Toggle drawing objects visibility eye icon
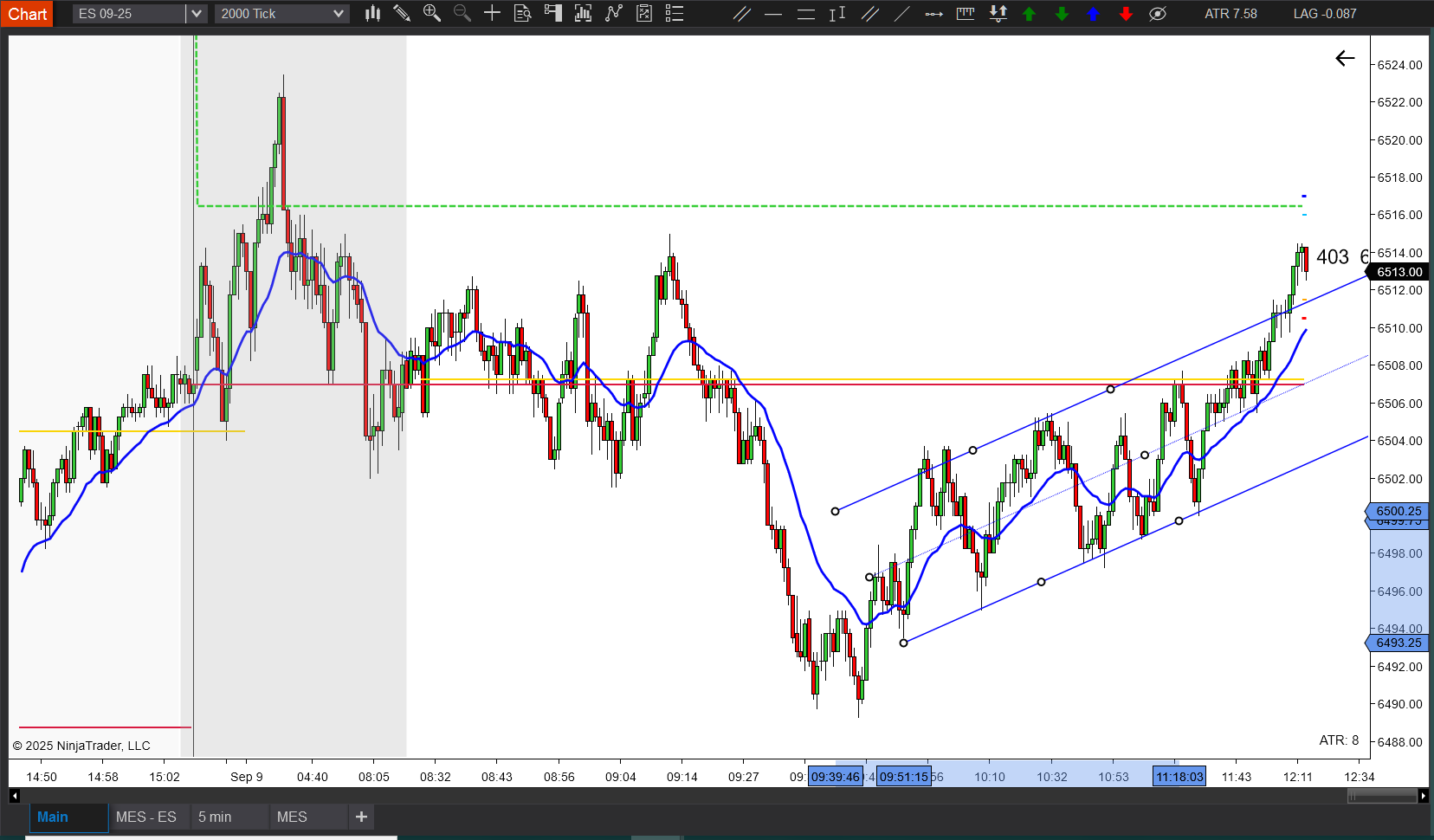The height and width of the screenshot is (840, 1434). [x=1157, y=13]
